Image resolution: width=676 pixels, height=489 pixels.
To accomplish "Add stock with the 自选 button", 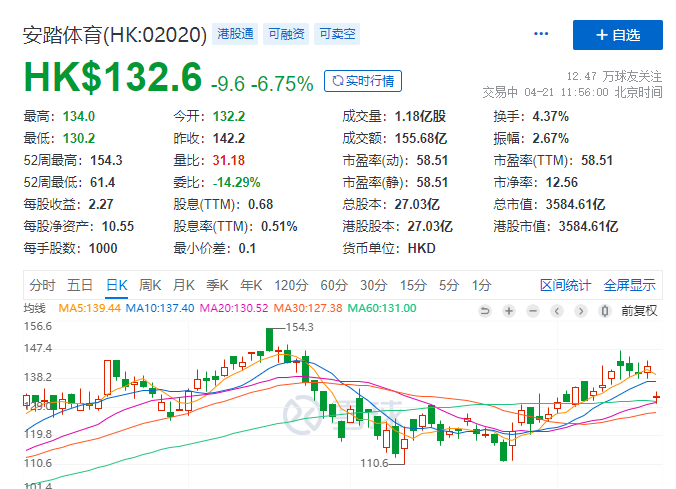I will coord(618,35).
